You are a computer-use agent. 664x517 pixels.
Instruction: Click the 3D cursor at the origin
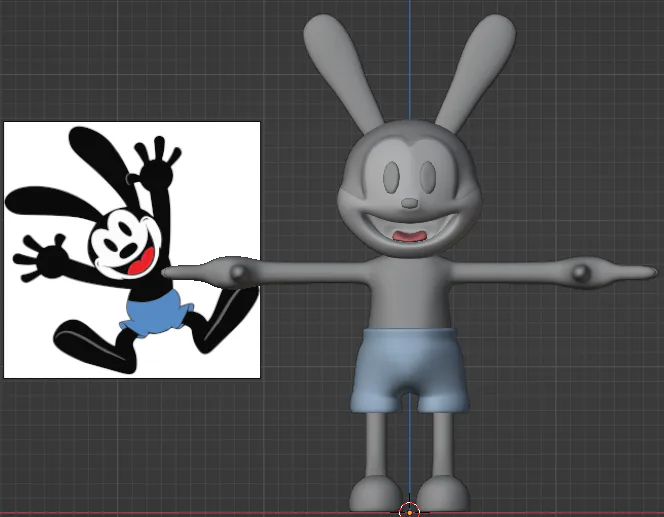tap(409, 510)
